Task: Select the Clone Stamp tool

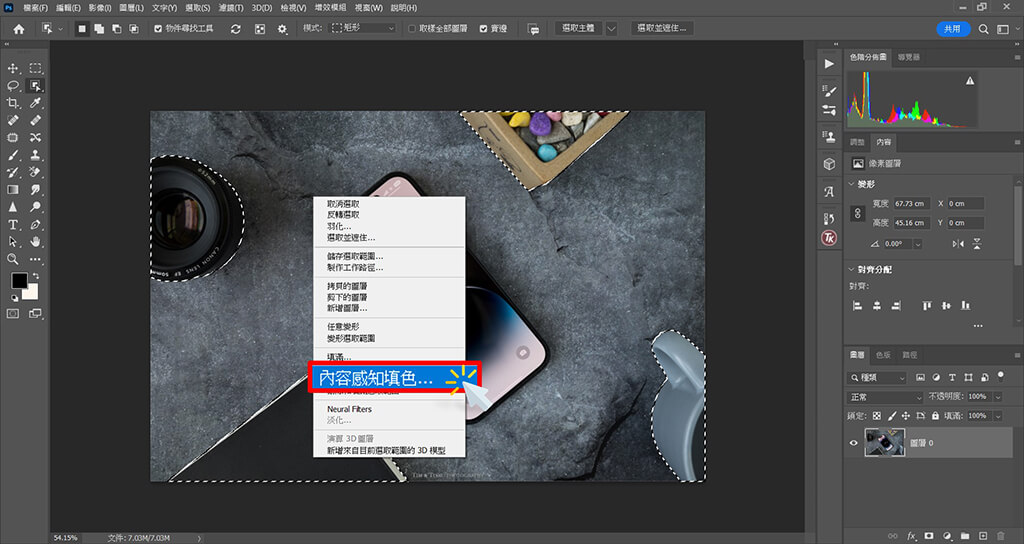Action: tap(35, 155)
